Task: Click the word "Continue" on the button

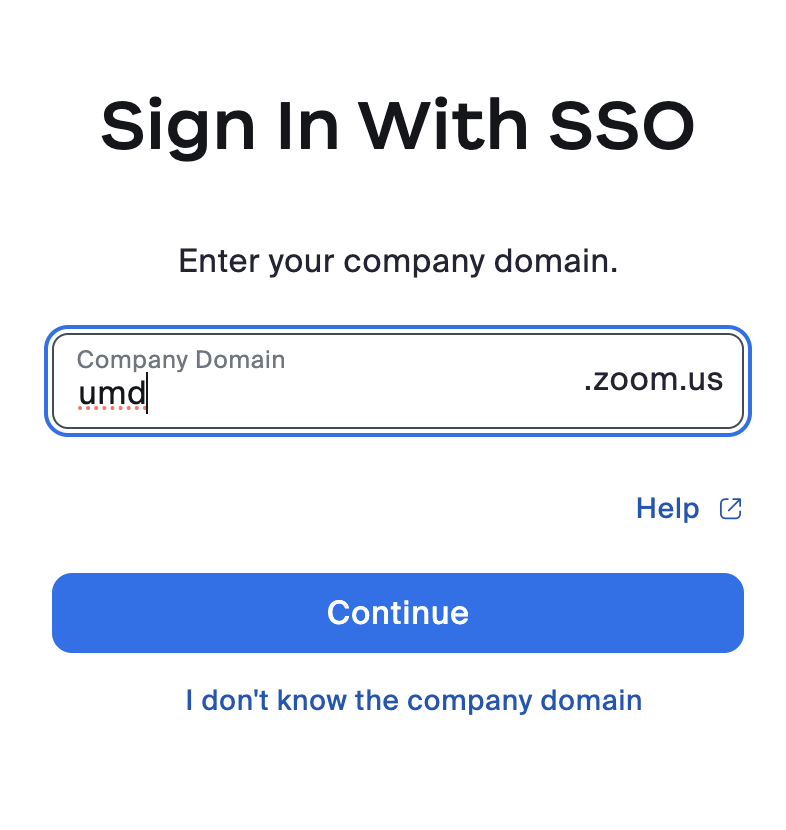Action: coord(397,612)
